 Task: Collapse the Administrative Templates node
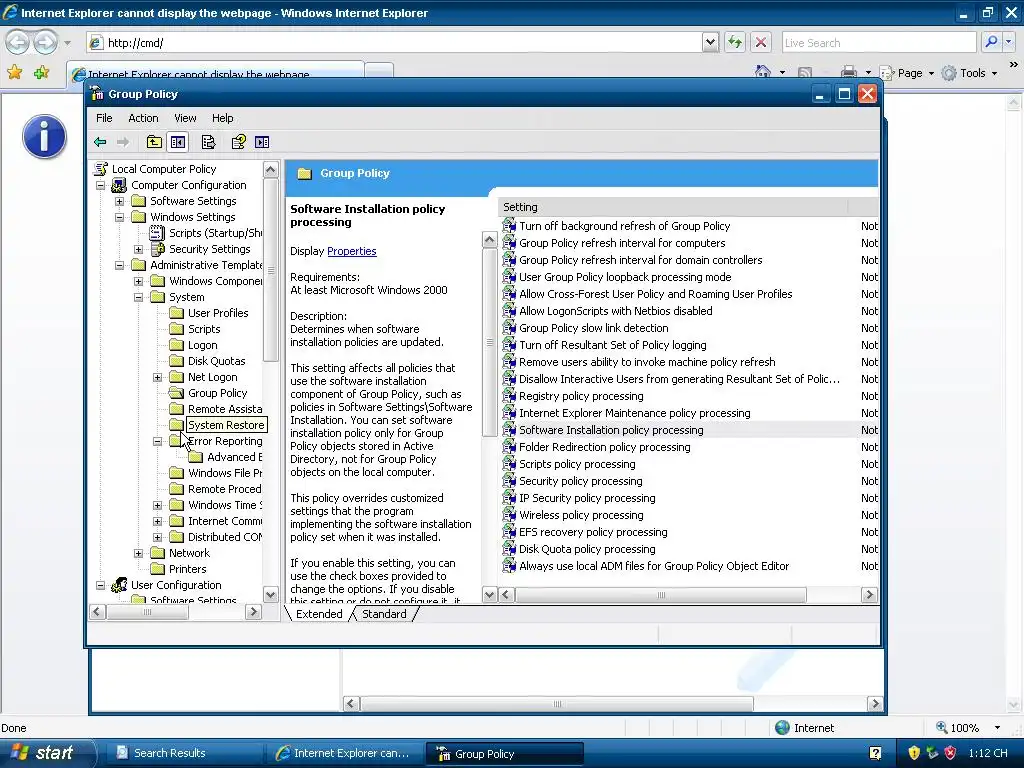tap(120, 265)
